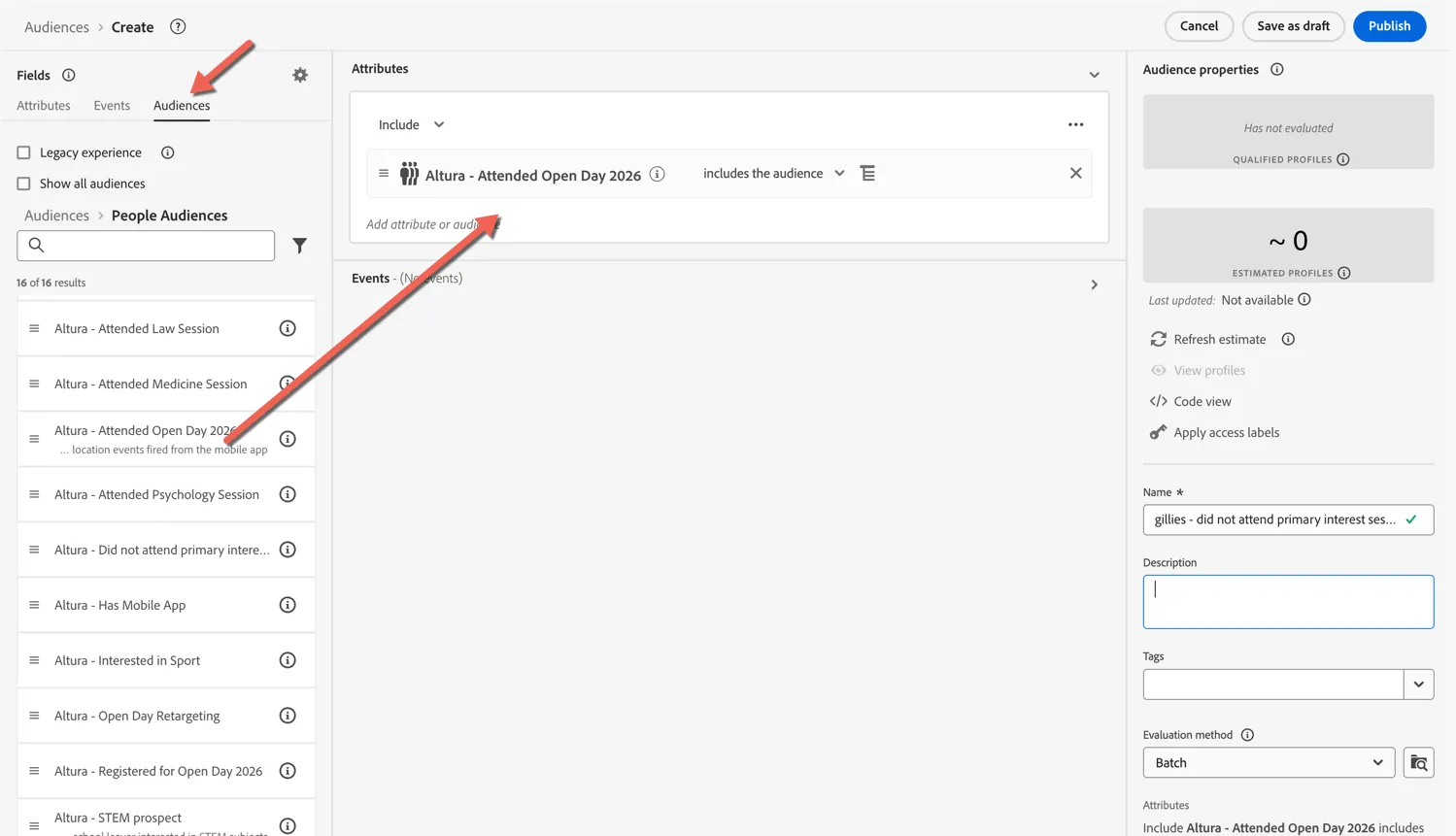Image resolution: width=1456 pixels, height=836 pixels.
Task: Remove the Attended Open Day 2026 rule
Action: [x=1075, y=173]
